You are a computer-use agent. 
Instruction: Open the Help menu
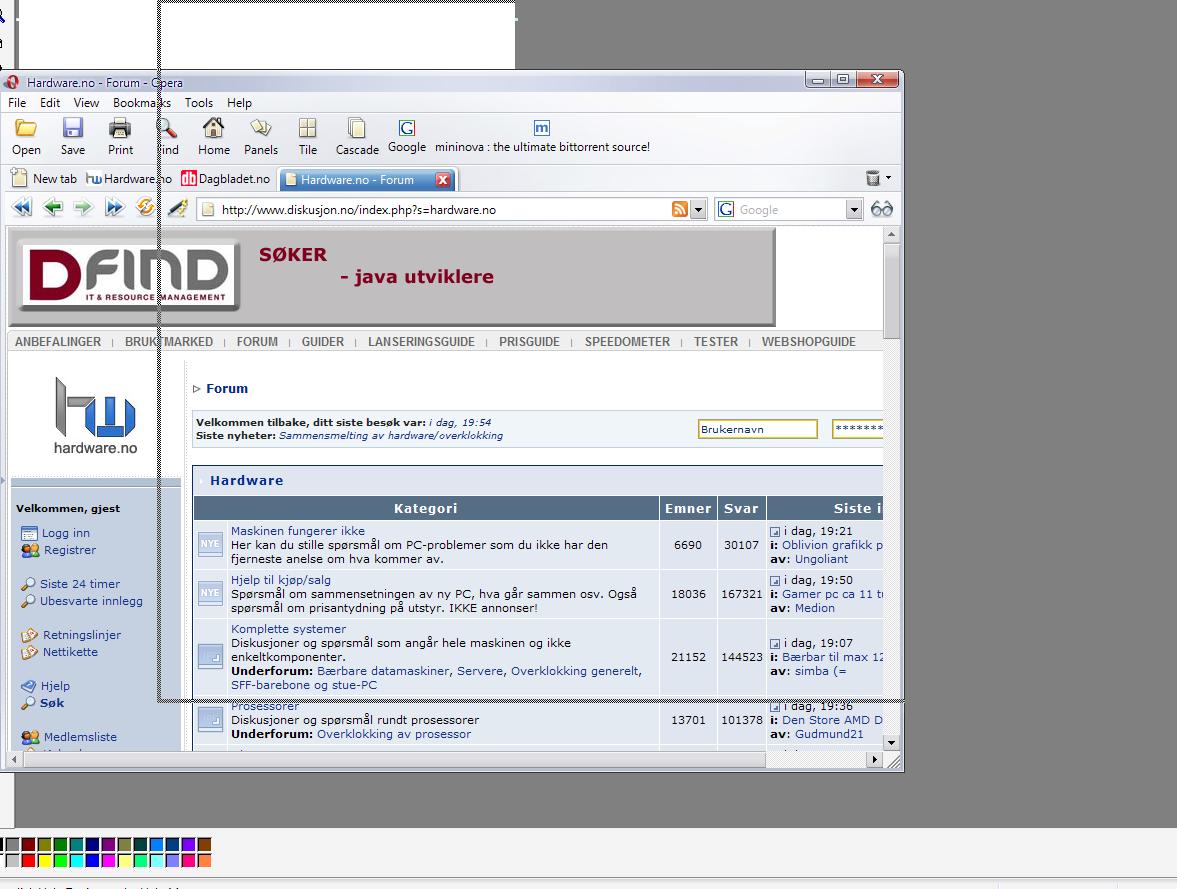(x=239, y=103)
